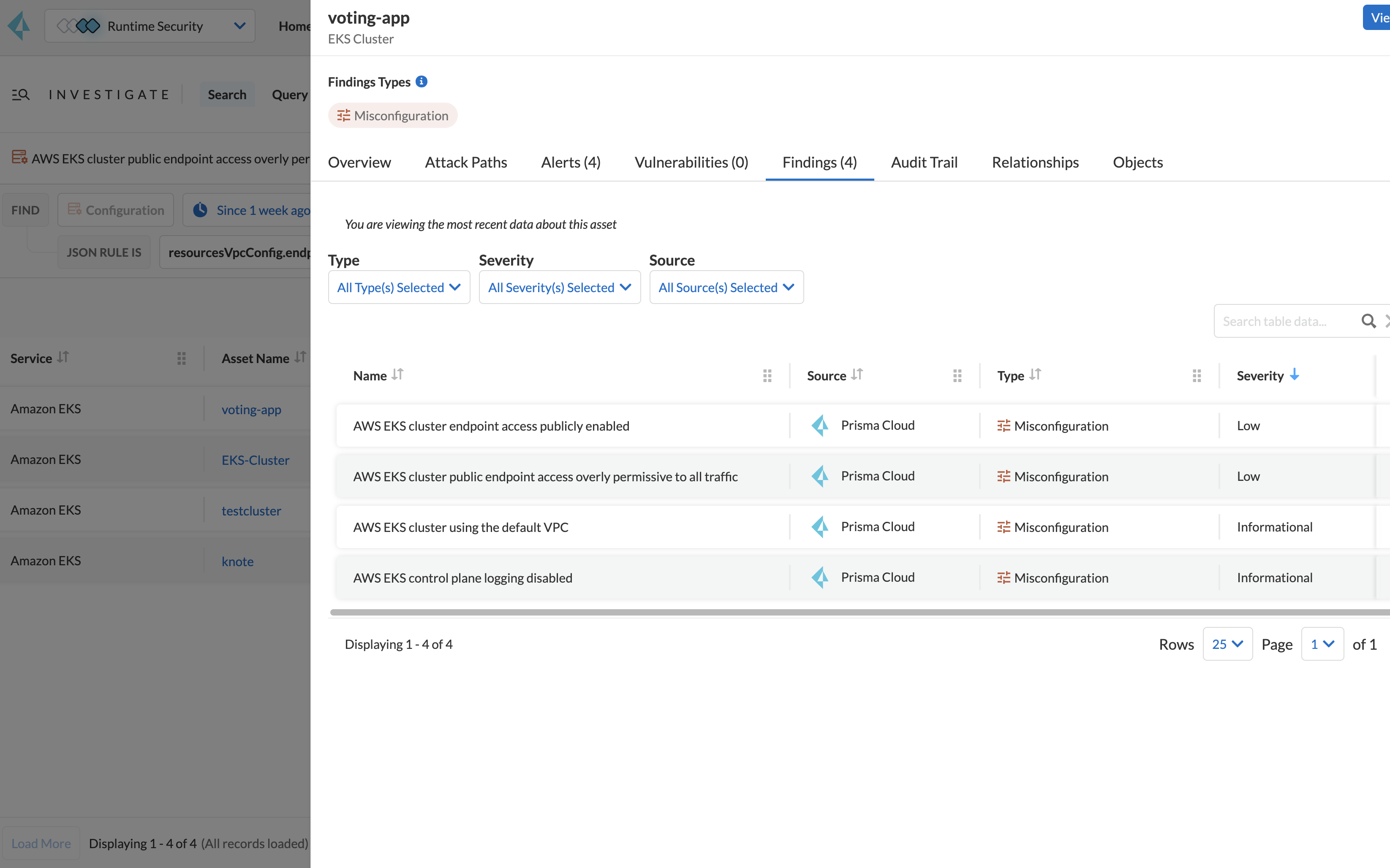Sort findings by Name column sort icon

point(397,375)
